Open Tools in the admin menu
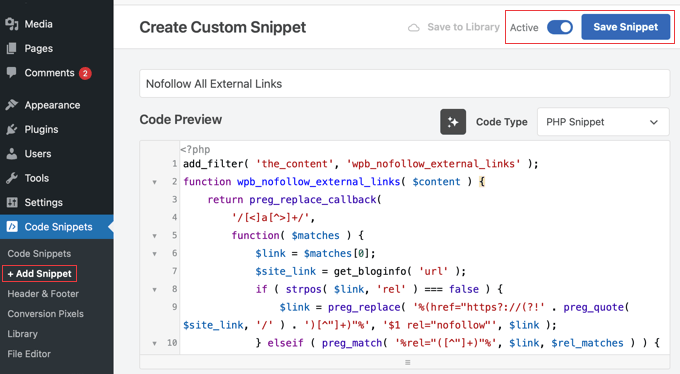The height and width of the screenshot is (374, 680). click(x=36, y=178)
